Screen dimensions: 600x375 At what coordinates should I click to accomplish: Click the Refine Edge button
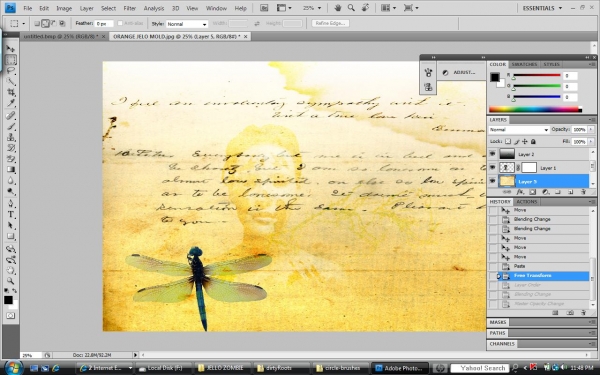coord(330,23)
